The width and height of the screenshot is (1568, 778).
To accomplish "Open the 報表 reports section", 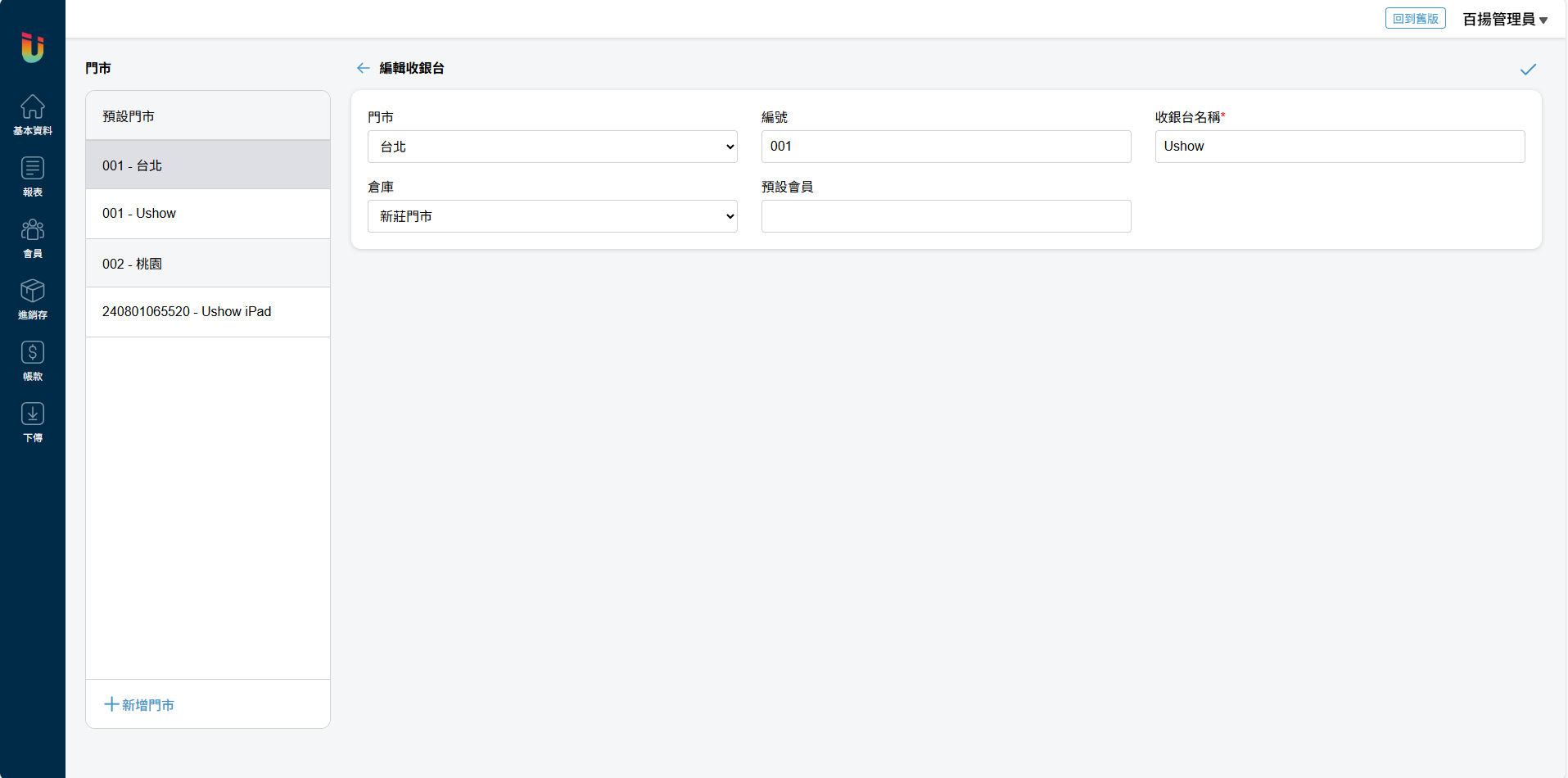I will click(33, 176).
